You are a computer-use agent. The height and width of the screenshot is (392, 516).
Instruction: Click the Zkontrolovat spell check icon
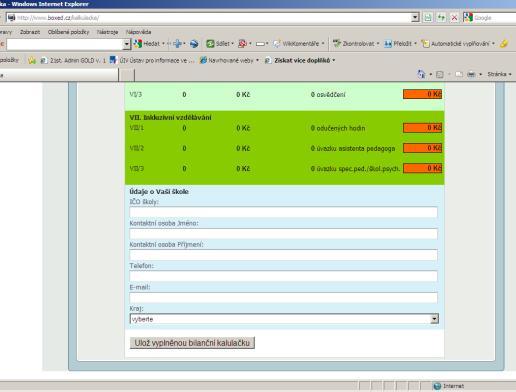pyautogui.click(x=337, y=44)
